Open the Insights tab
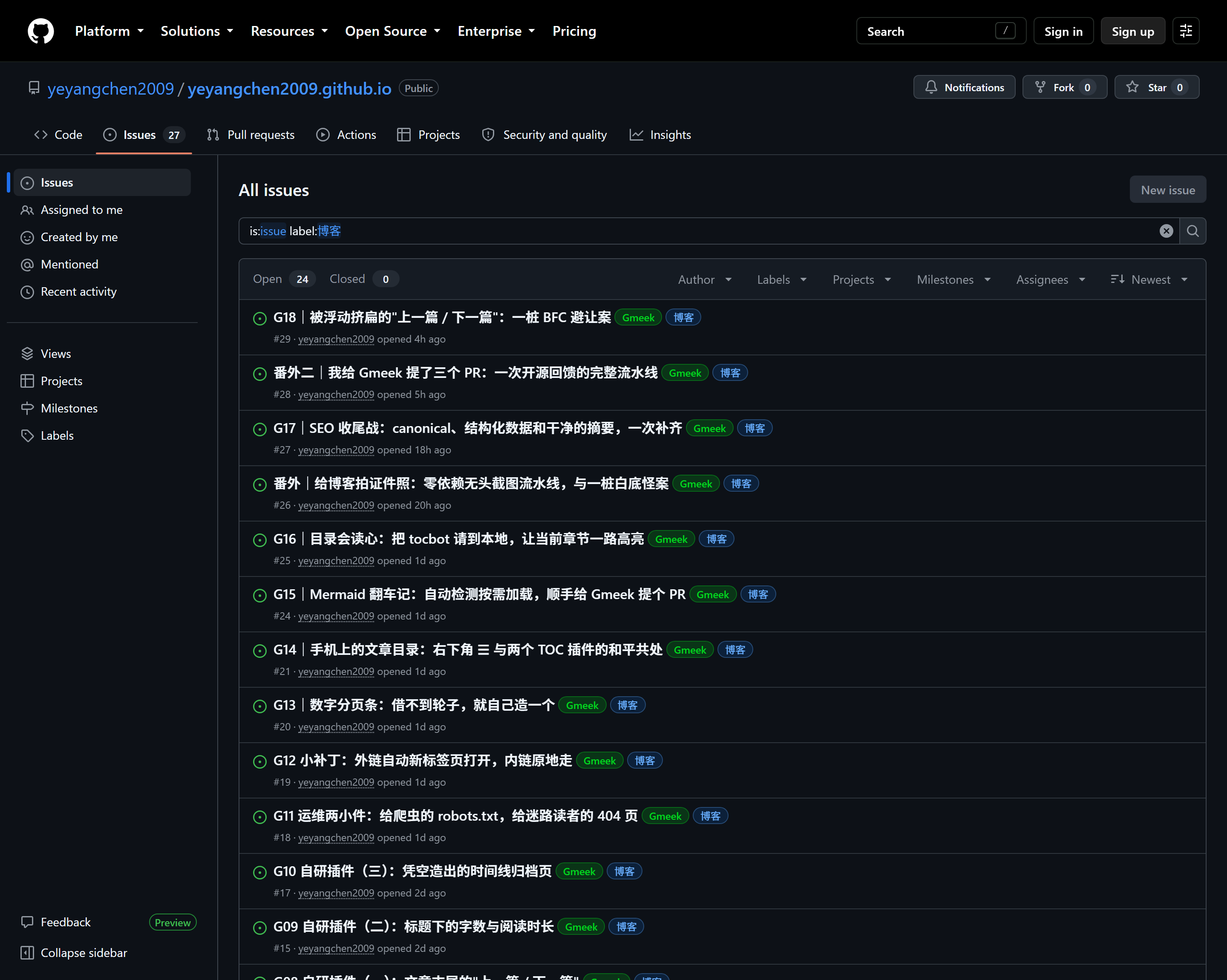This screenshot has width=1227, height=980. coord(660,135)
